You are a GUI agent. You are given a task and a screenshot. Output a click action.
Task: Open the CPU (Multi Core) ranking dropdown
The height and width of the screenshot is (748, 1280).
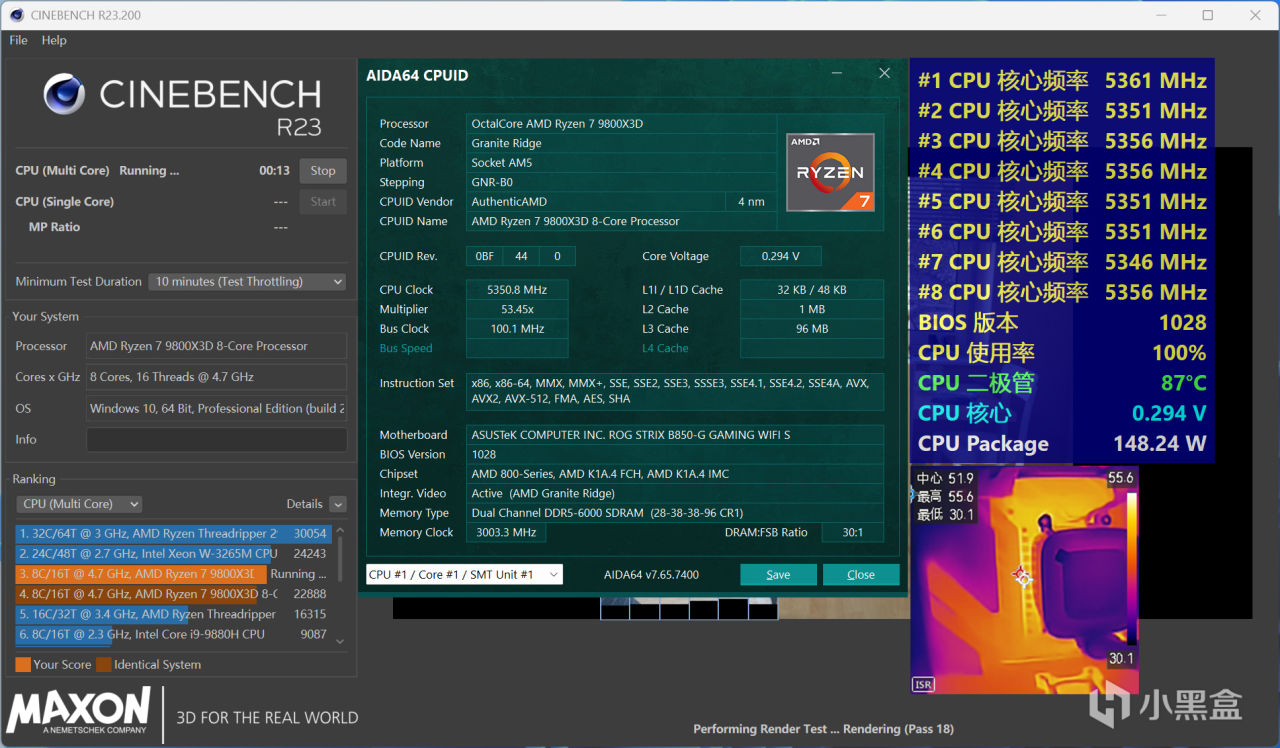80,504
